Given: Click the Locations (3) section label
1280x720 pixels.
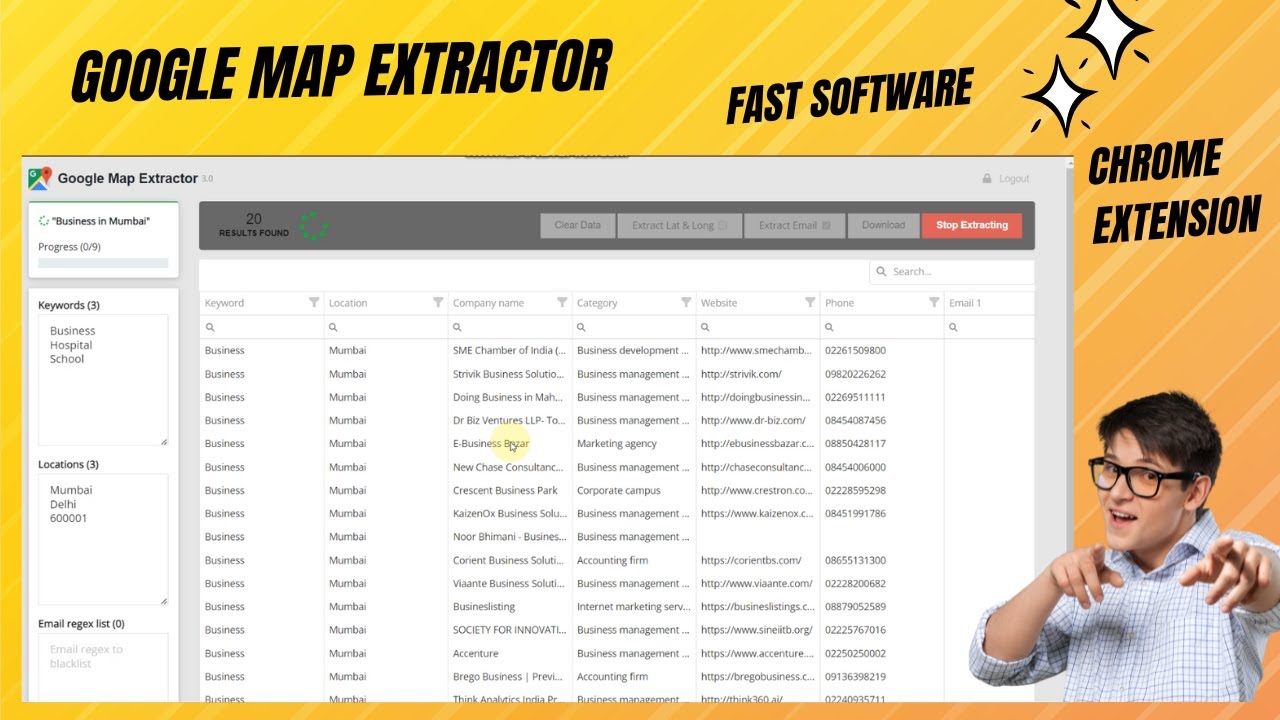Looking at the screenshot, I should [68, 464].
